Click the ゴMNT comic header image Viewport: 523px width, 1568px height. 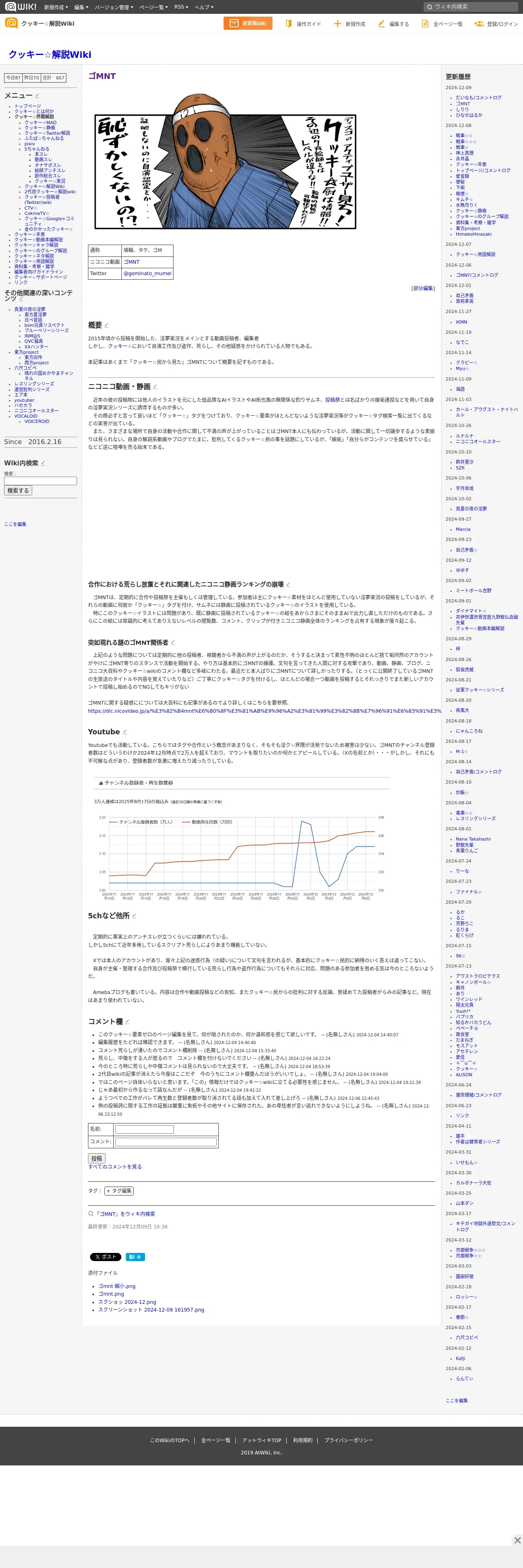point(225,161)
